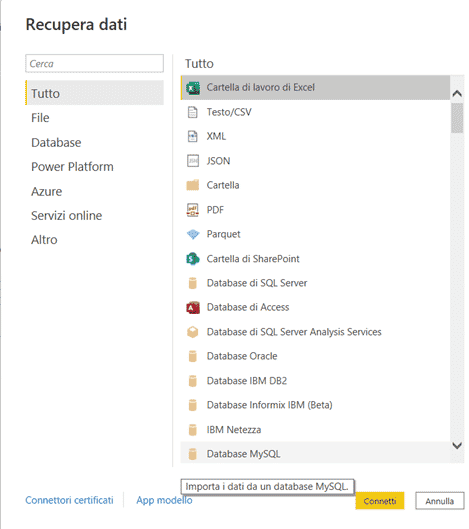
Task: Open the Servizi online category
Action: (x=66, y=216)
